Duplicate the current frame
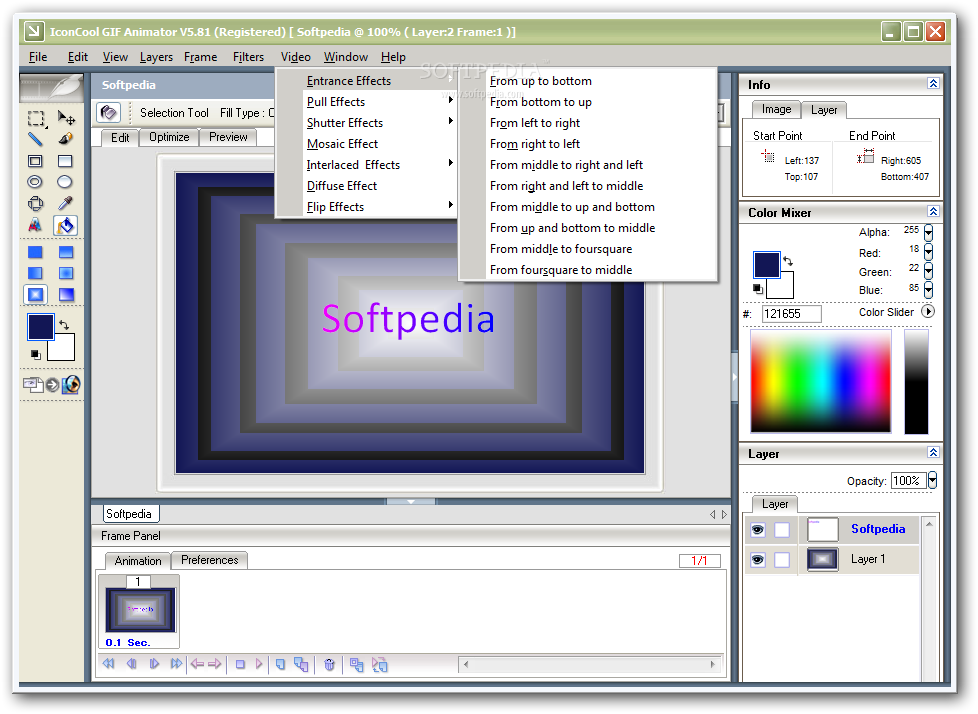The width and height of the screenshot is (978, 714). (x=301, y=665)
